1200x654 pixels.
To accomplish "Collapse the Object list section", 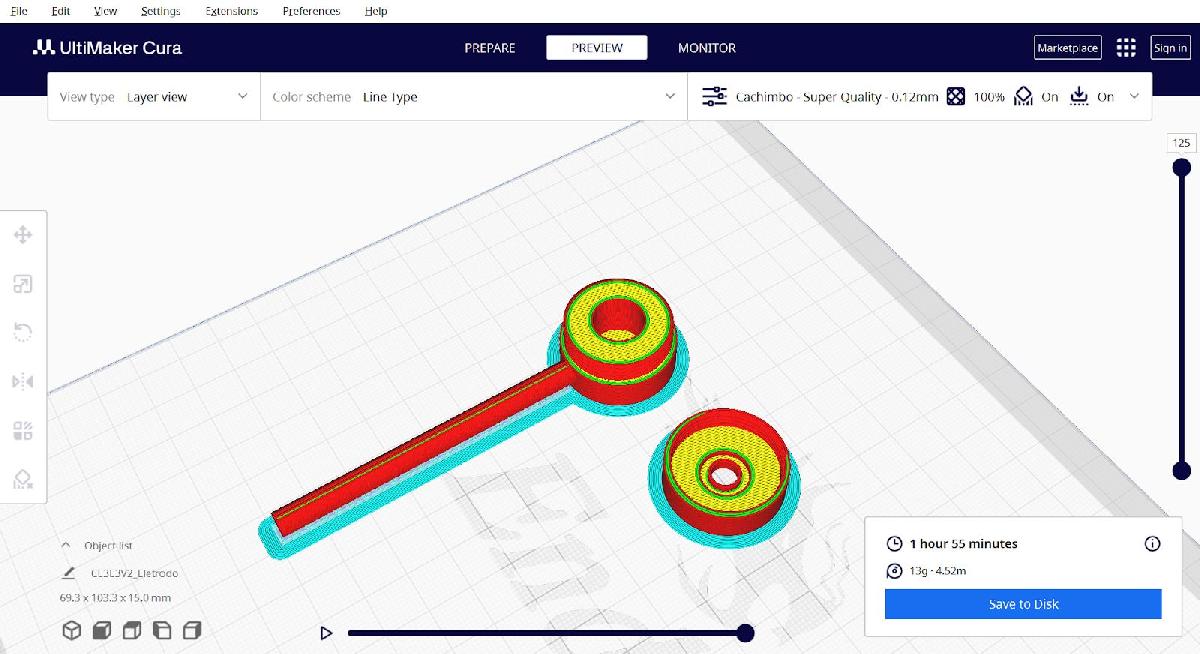I will (67, 546).
